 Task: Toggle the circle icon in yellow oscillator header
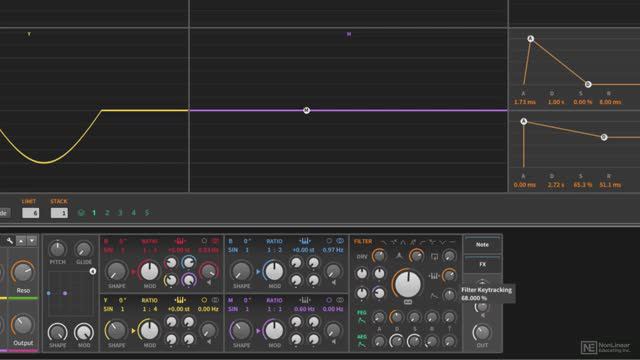(x=204, y=300)
